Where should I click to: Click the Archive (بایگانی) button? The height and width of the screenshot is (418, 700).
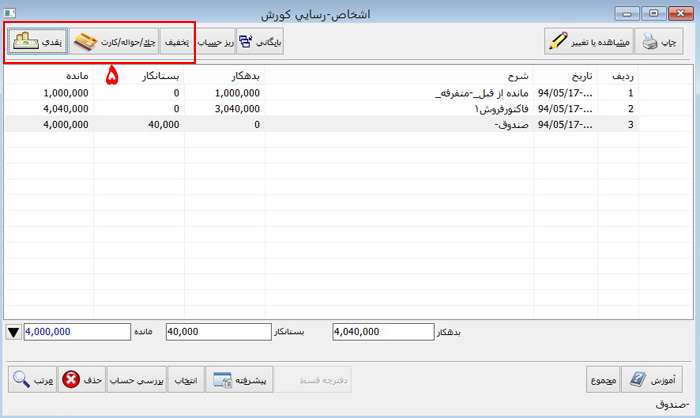[x=261, y=42]
